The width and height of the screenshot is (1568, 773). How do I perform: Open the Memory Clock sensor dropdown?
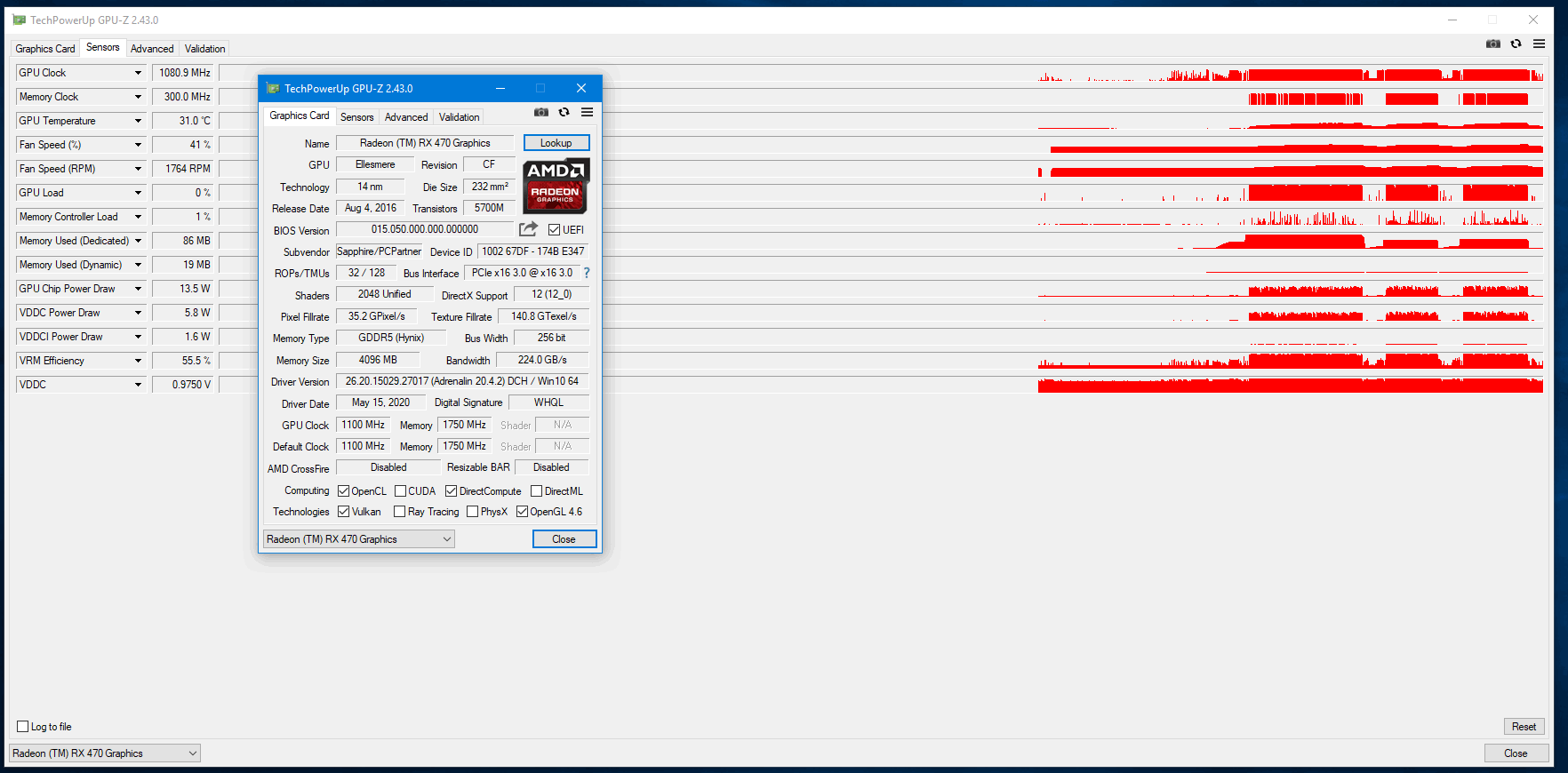click(138, 97)
